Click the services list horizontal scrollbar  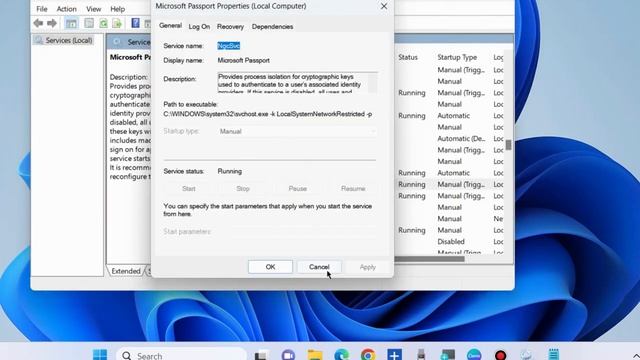[x=429, y=259]
